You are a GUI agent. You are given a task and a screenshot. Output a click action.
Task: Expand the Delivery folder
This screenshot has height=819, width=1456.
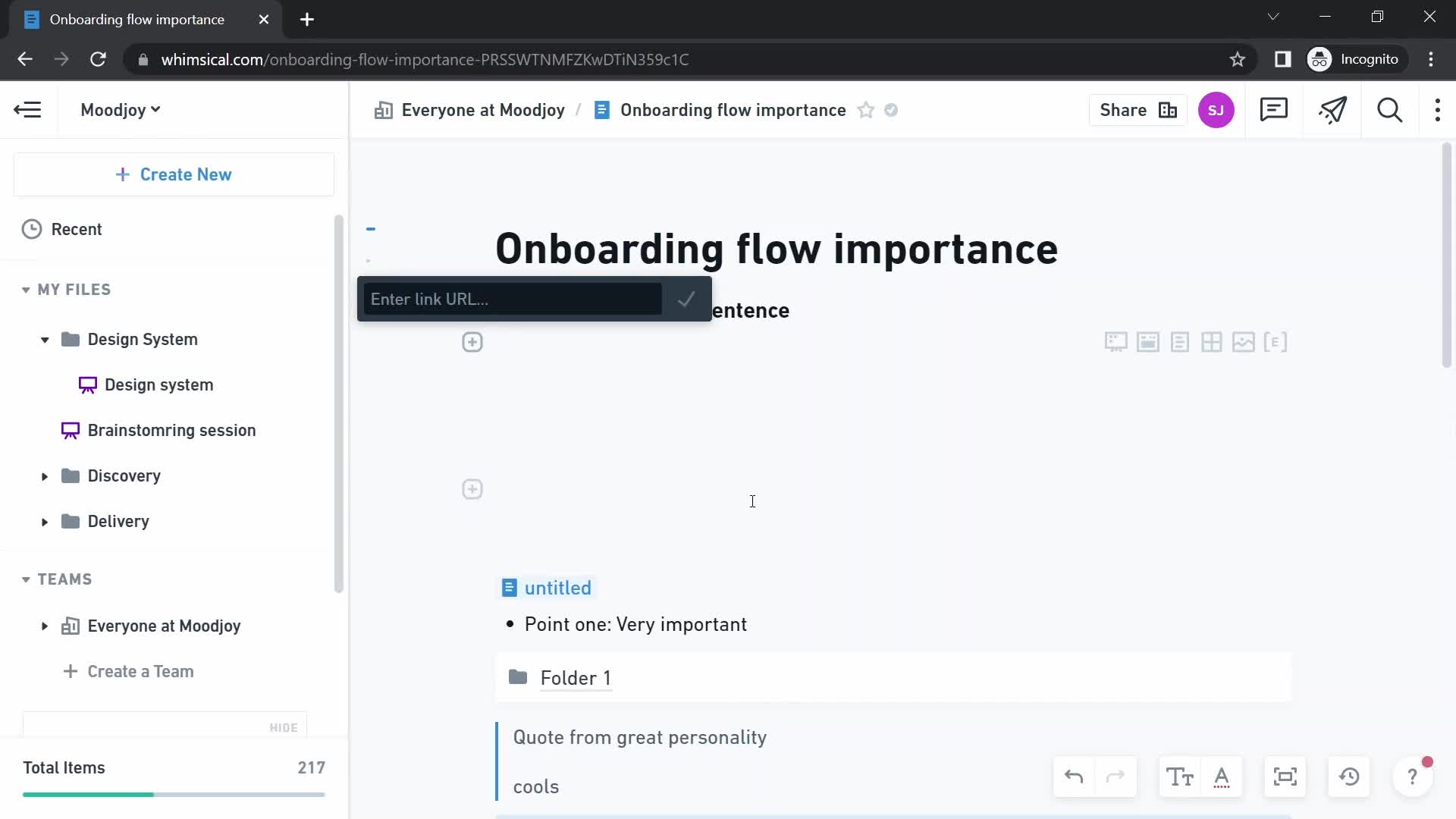point(45,521)
